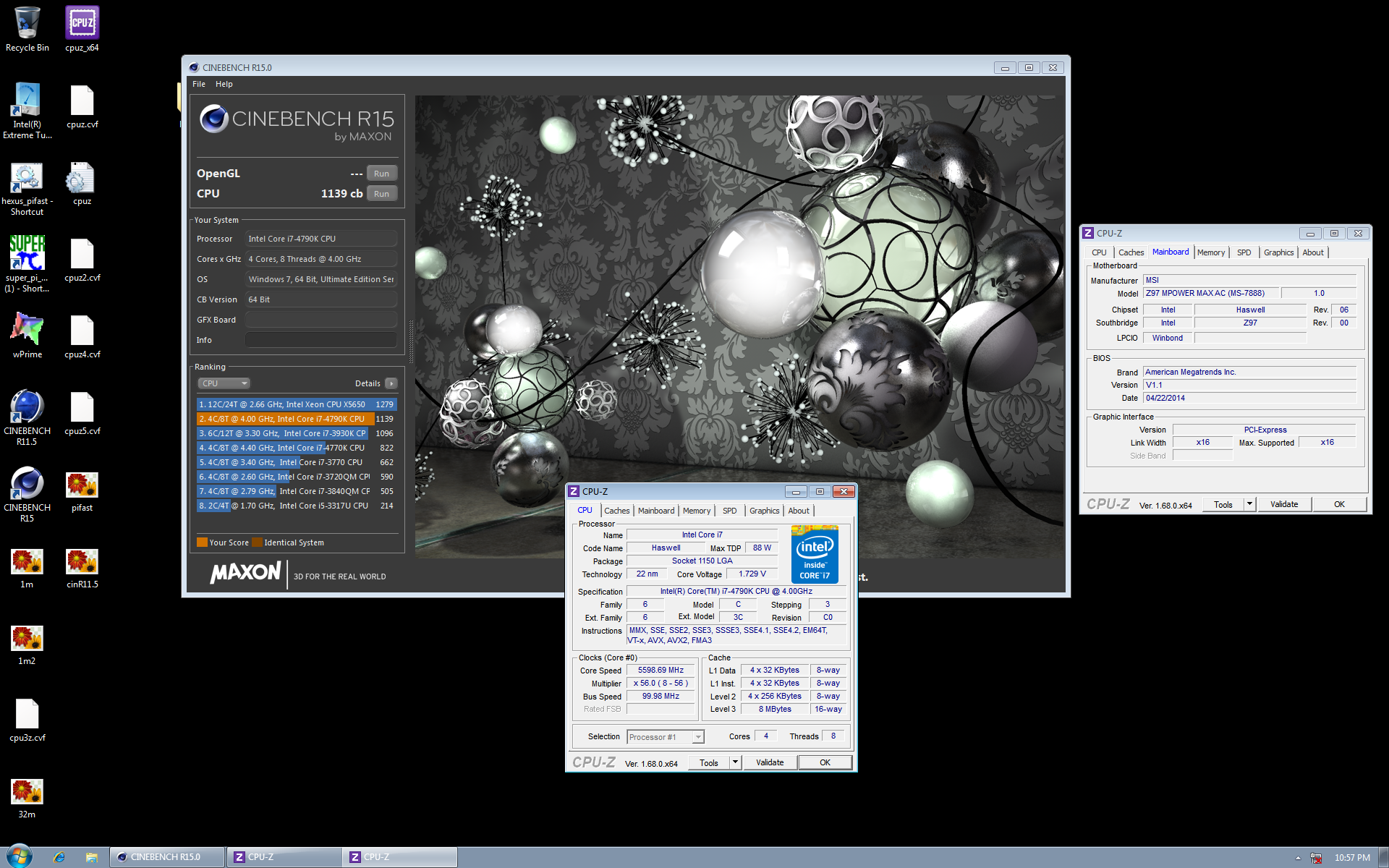Select the cpuz4.cvf file icon
The height and width of the screenshot is (868, 1389).
coord(82,336)
